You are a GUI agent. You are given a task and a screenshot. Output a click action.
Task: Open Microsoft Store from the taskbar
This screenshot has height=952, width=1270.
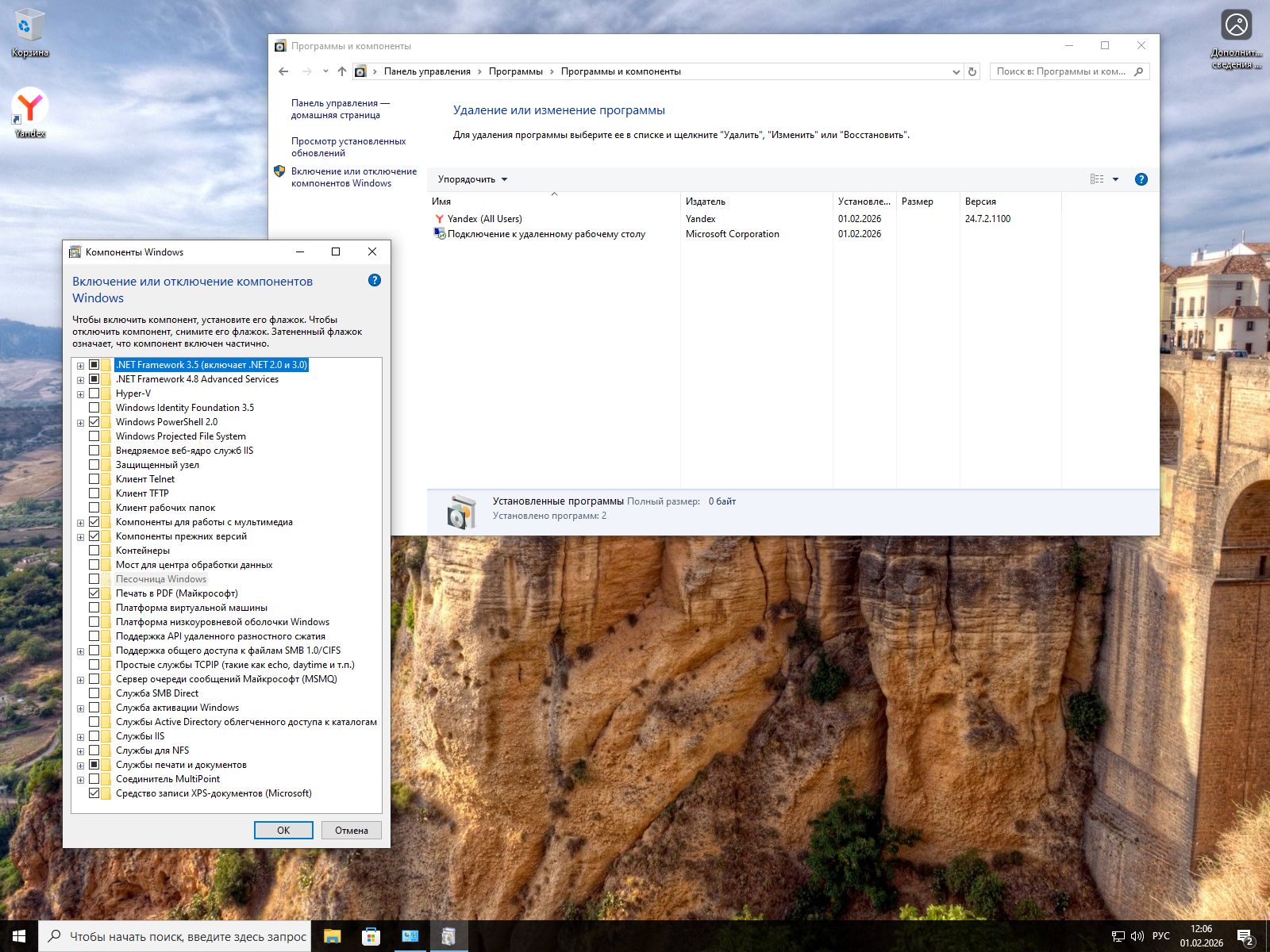(371, 936)
